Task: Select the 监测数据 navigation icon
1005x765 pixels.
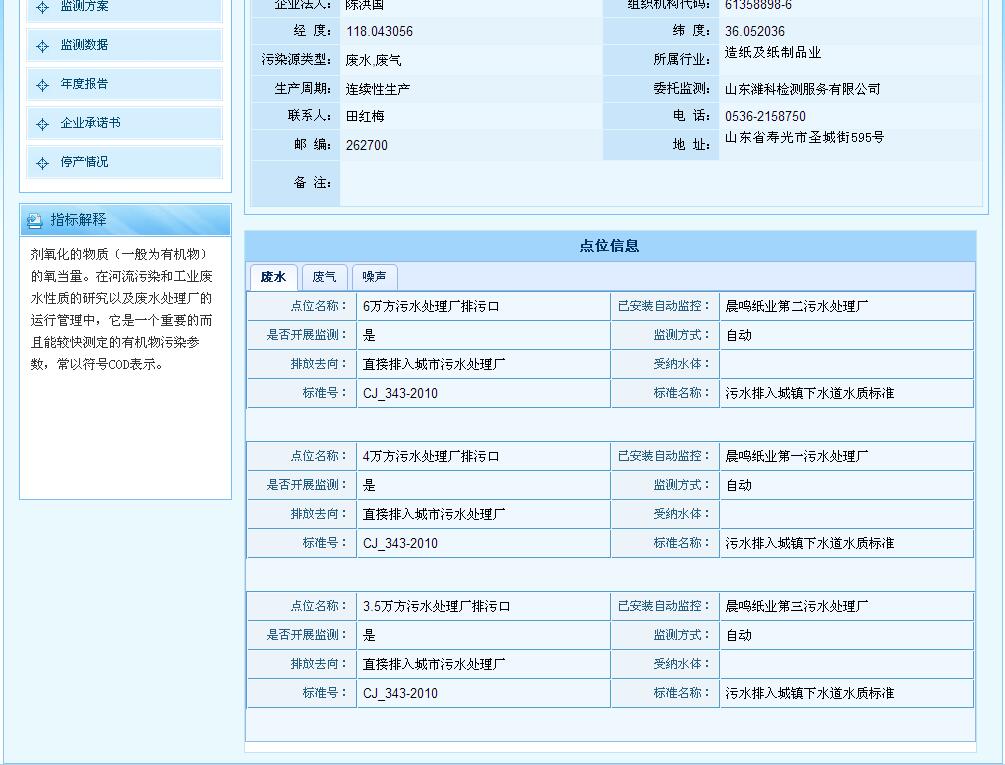Action: [x=42, y=45]
